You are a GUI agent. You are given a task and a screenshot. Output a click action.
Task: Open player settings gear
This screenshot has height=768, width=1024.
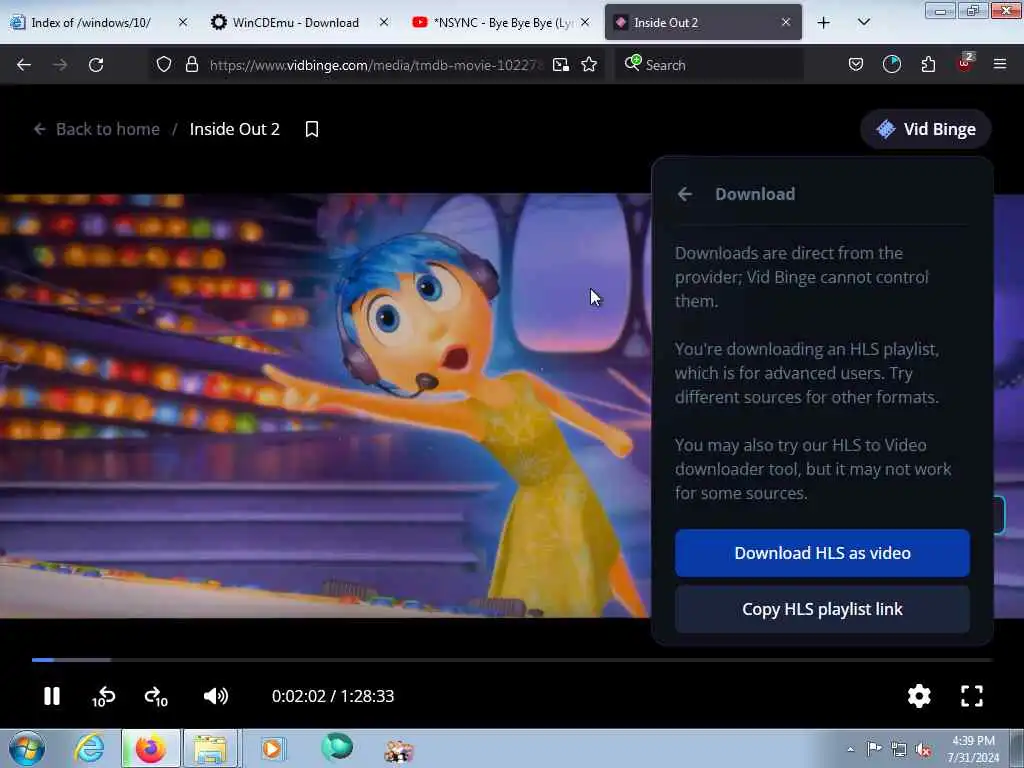click(x=919, y=696)
